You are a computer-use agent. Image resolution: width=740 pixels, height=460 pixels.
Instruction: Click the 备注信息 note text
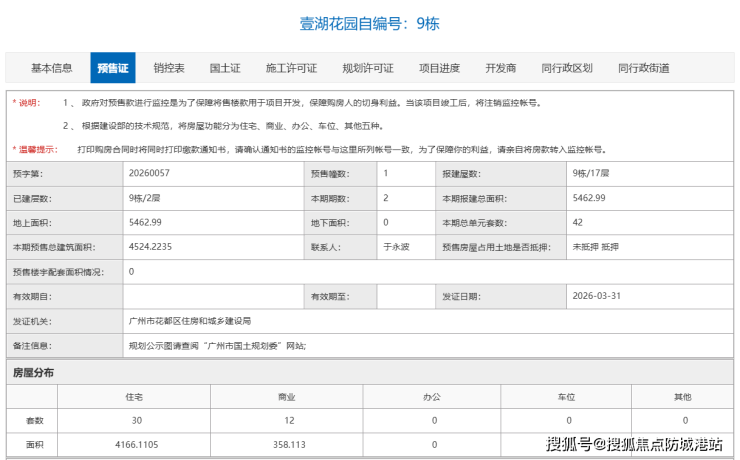[x=218, y=346]
